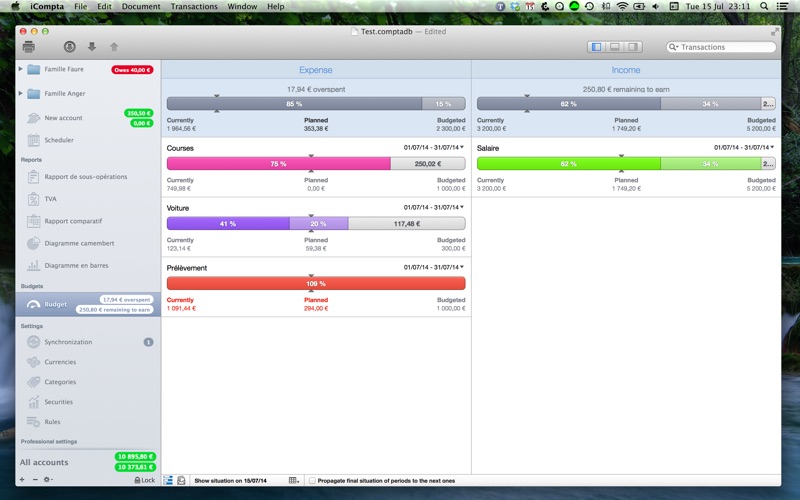The height and width of the screenshot is (500, 800).
Task: Click the up arrow toolbar icon
Action: pos(114,47)
